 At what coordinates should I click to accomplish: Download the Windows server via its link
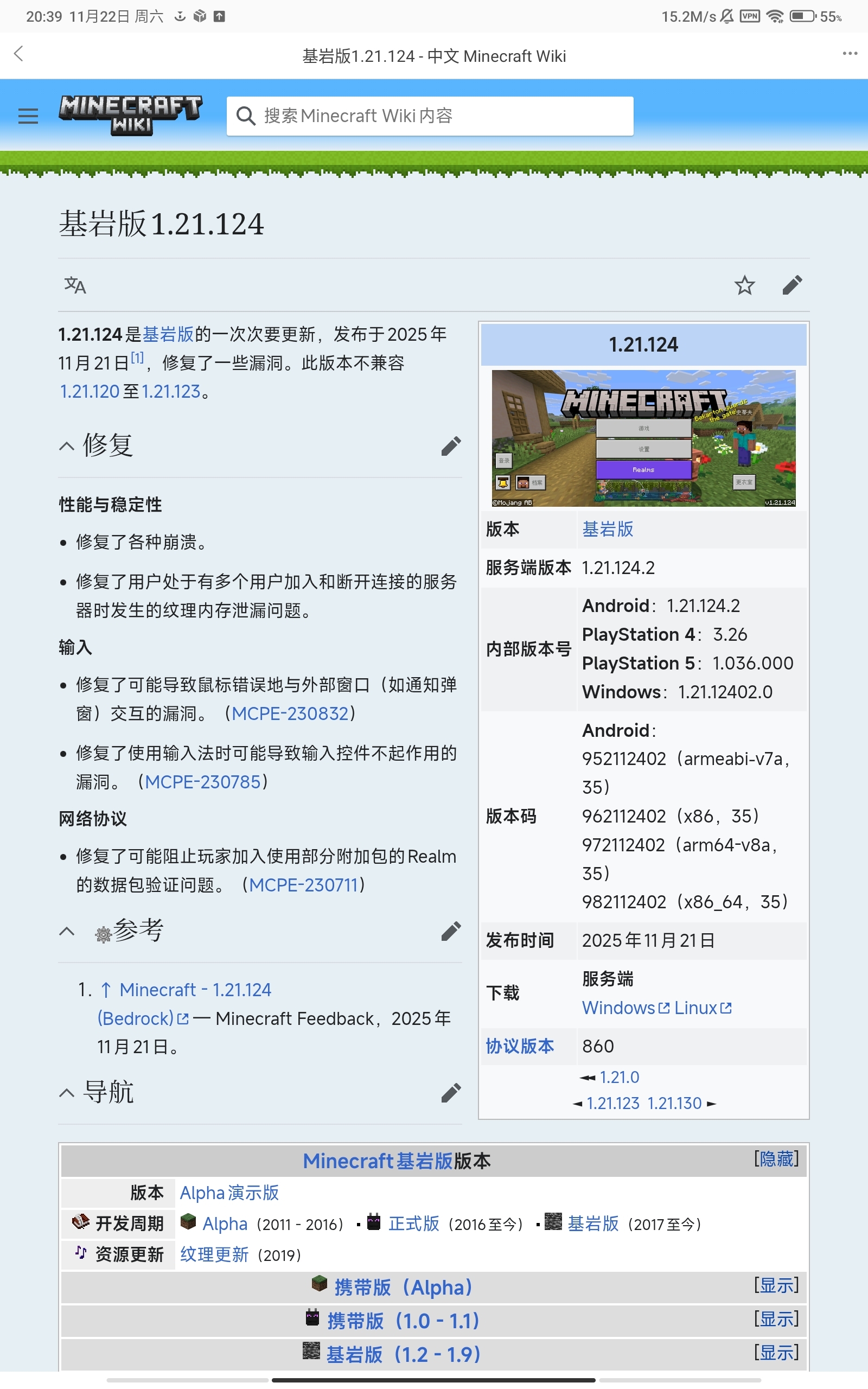(x=618, y=1008)
